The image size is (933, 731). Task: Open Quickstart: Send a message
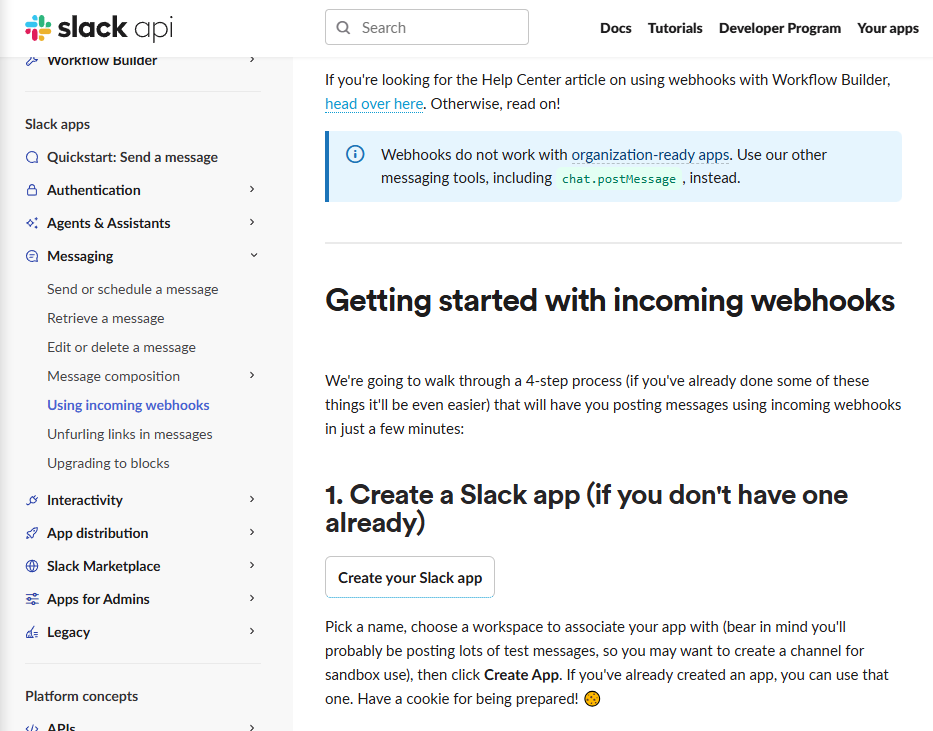(x=132, y=157)
